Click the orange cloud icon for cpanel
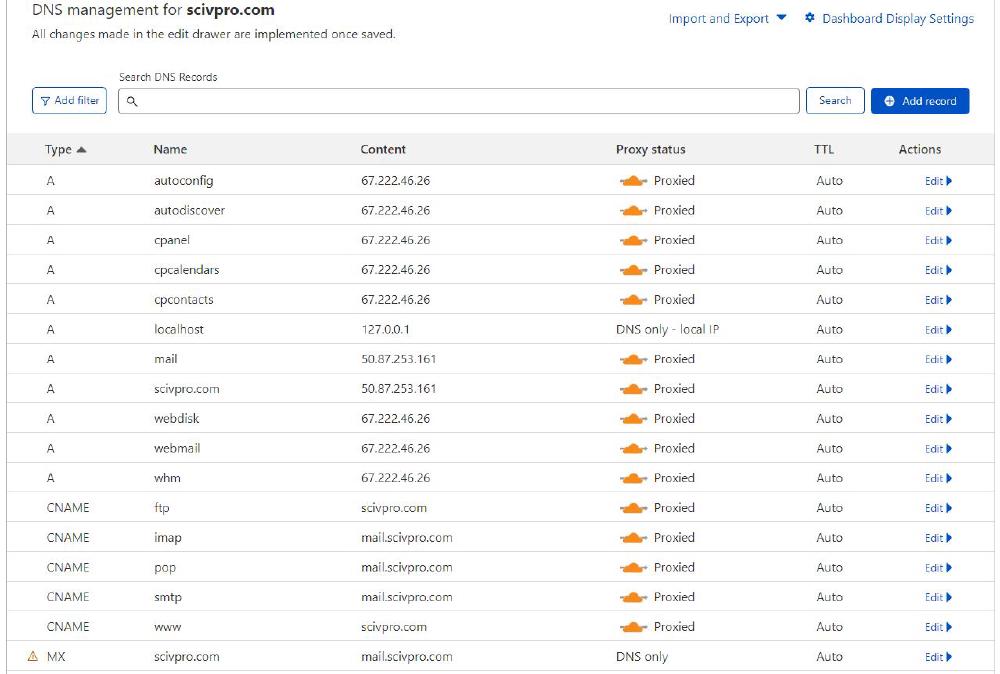Viewport: 1000px width, 674px height. pos(633,240)
